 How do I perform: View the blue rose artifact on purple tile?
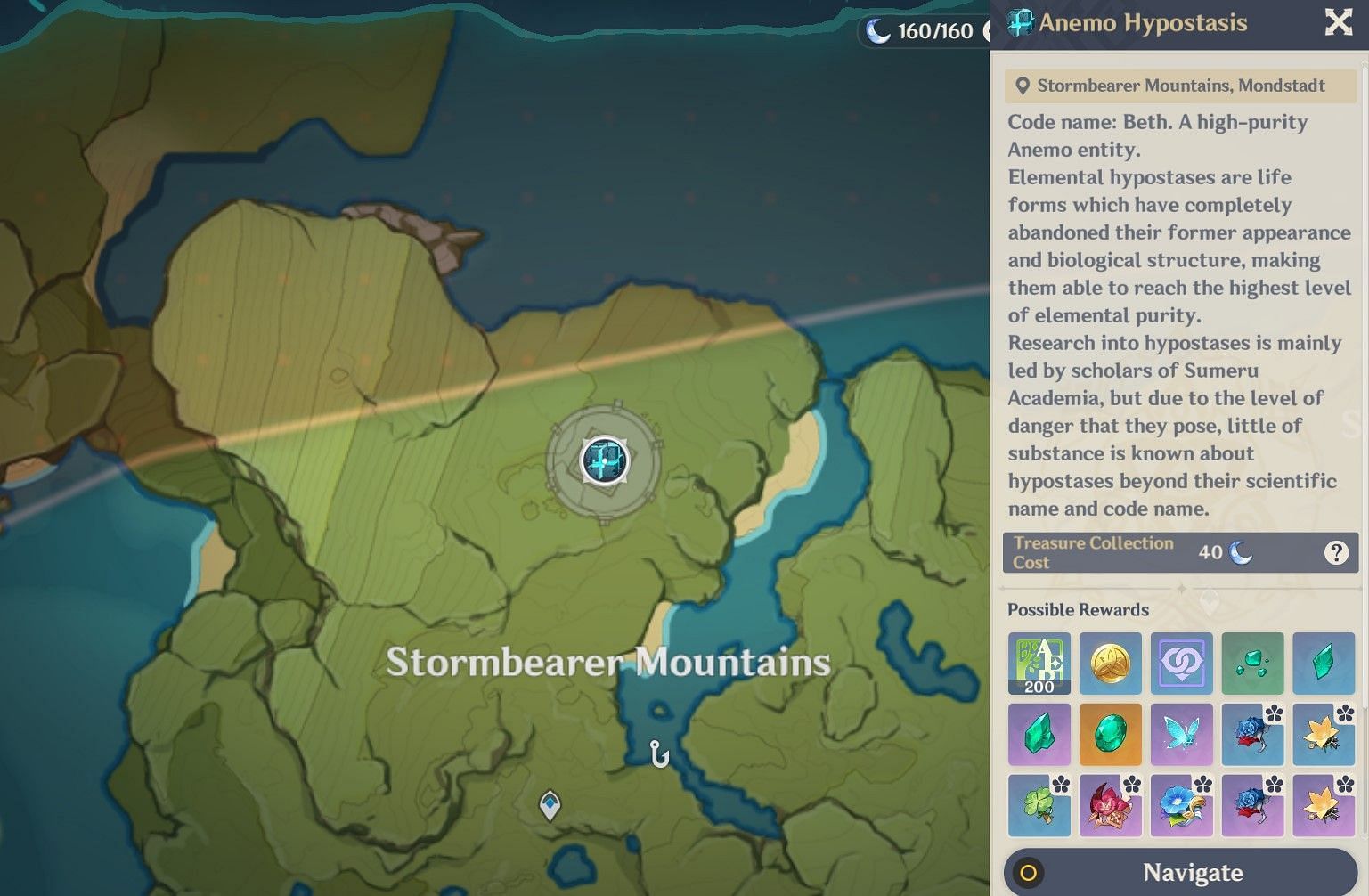[1253, 805]
